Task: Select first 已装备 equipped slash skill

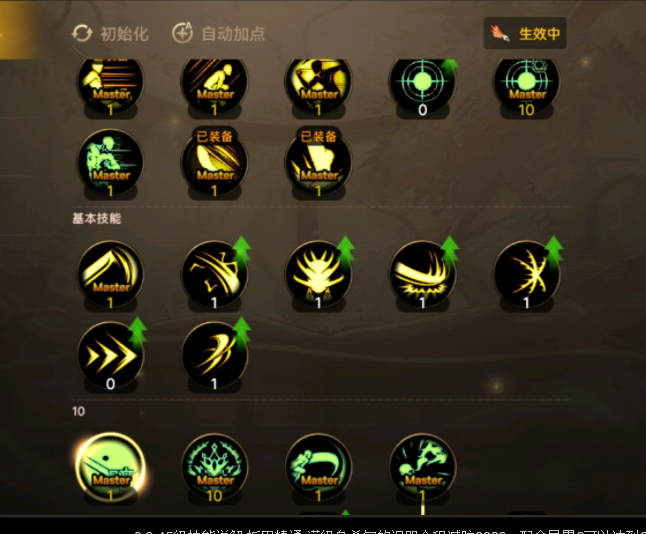Action: [215, 164]
